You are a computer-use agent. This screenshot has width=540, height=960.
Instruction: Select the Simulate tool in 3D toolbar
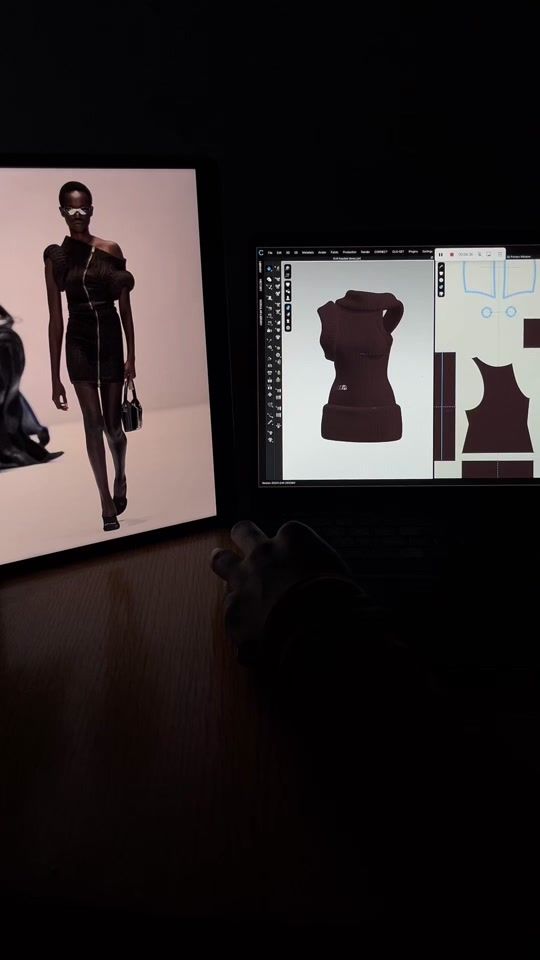click(x=269, y=269)
